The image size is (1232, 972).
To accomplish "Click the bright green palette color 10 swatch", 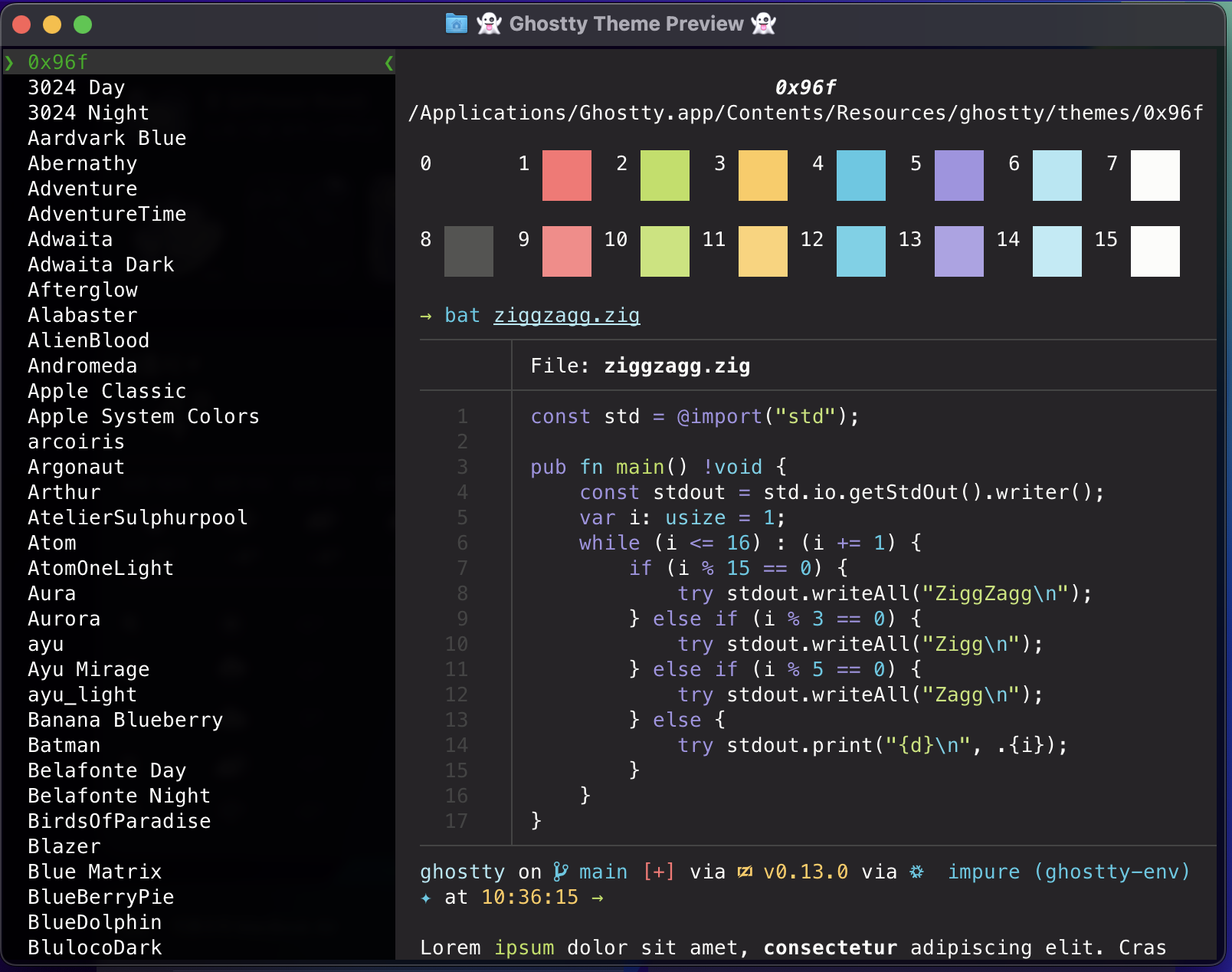I will pyautogui.click(x=665, y=251).
